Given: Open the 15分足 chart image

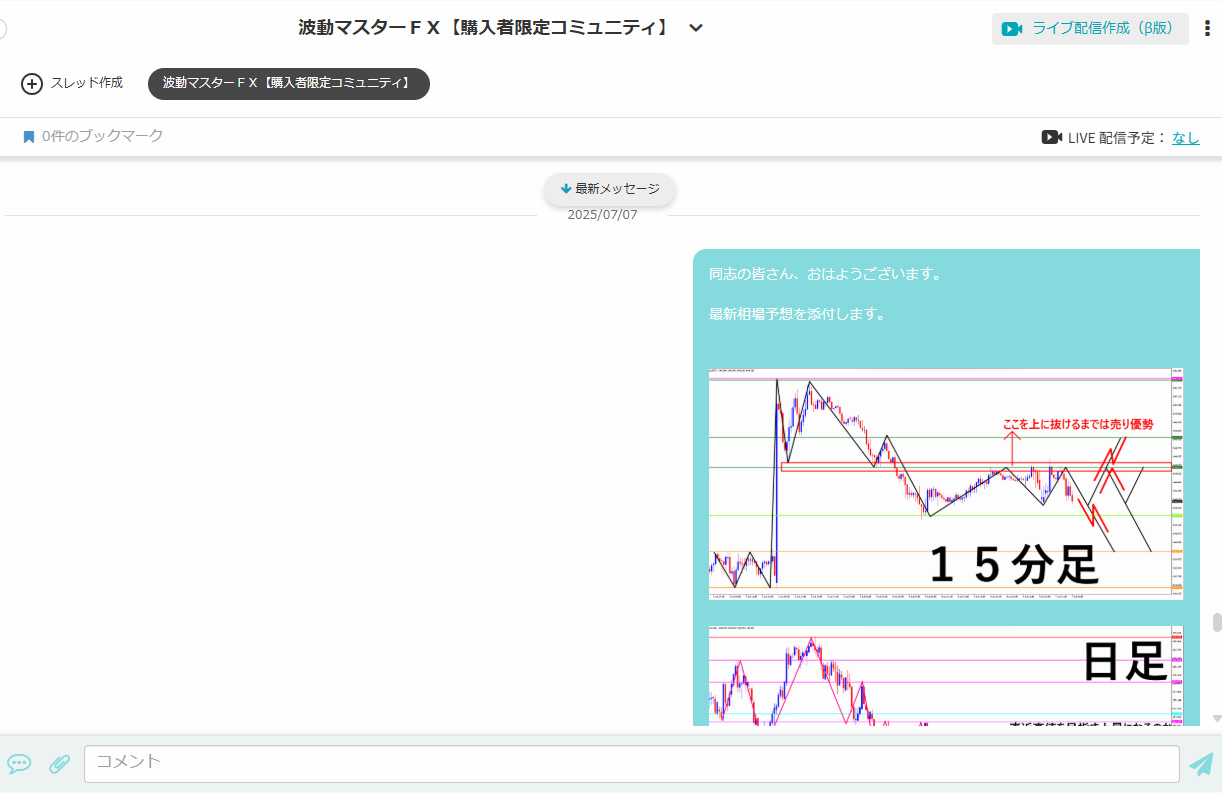Looking at the screenshot, I should (x=946, y=483).
